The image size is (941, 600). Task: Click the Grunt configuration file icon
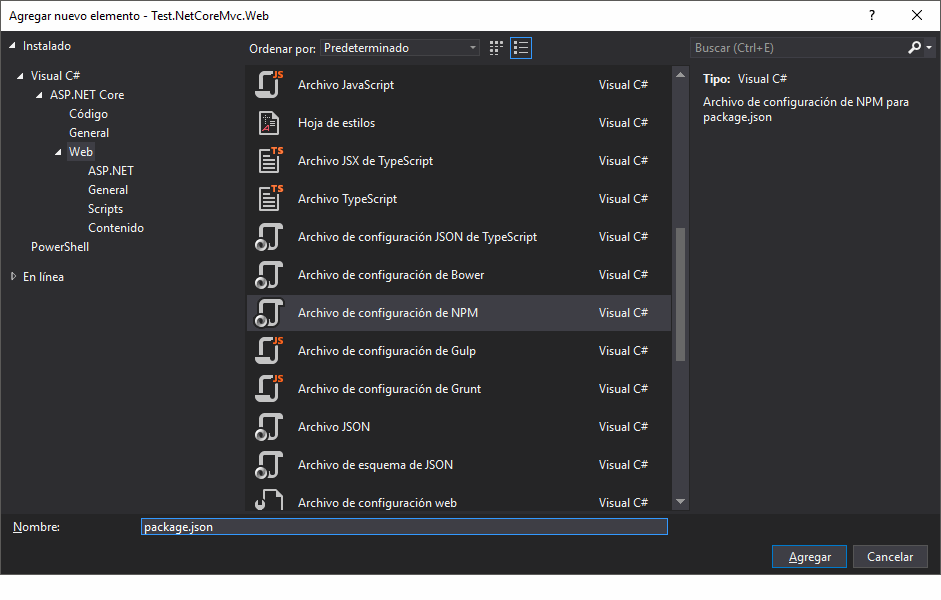point(269,389)
